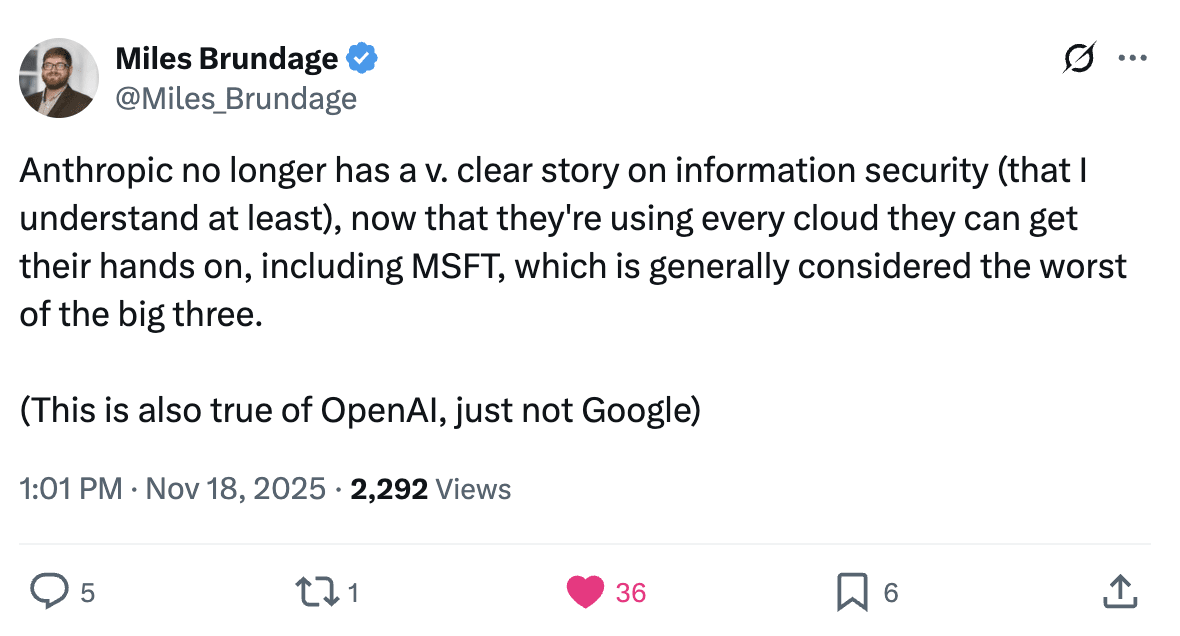Open Miles Brundage profile picture

[x=59, y=78]
